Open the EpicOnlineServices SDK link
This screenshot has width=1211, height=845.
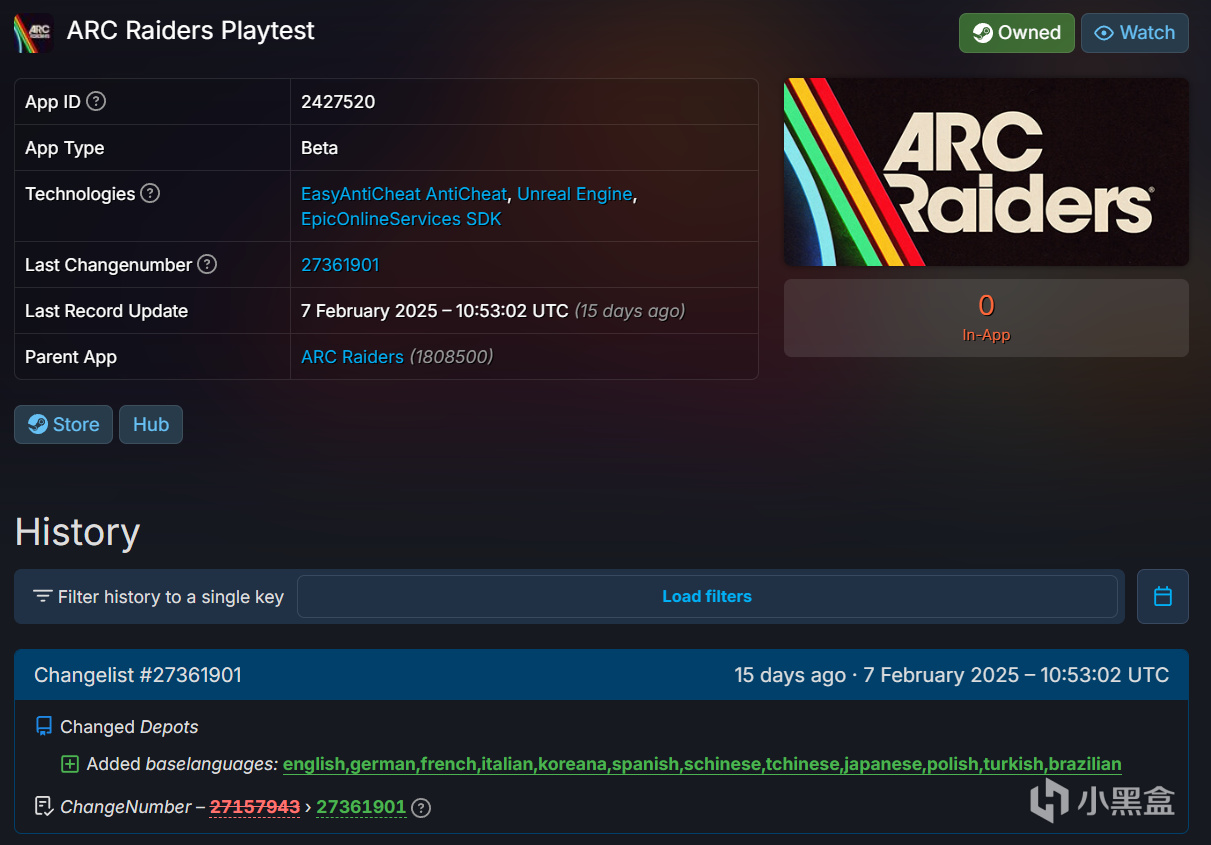pyautogui.click(x=401, y=218)
